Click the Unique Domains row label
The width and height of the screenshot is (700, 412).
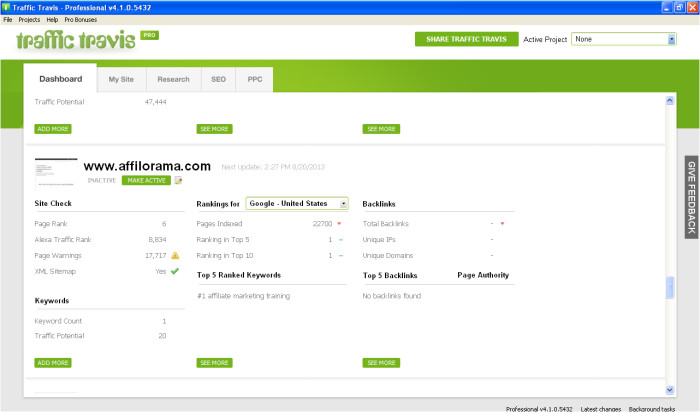[x=388, y=256]
